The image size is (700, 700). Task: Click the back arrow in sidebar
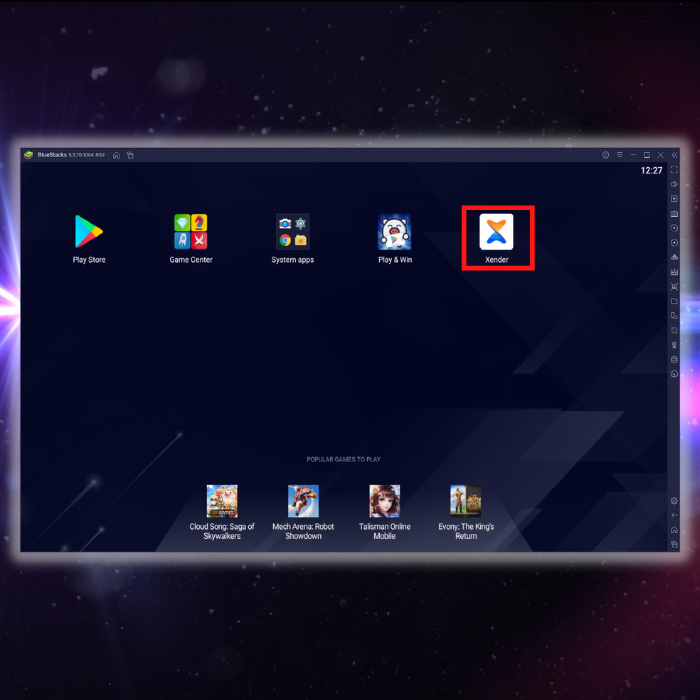tap(675, 515)
